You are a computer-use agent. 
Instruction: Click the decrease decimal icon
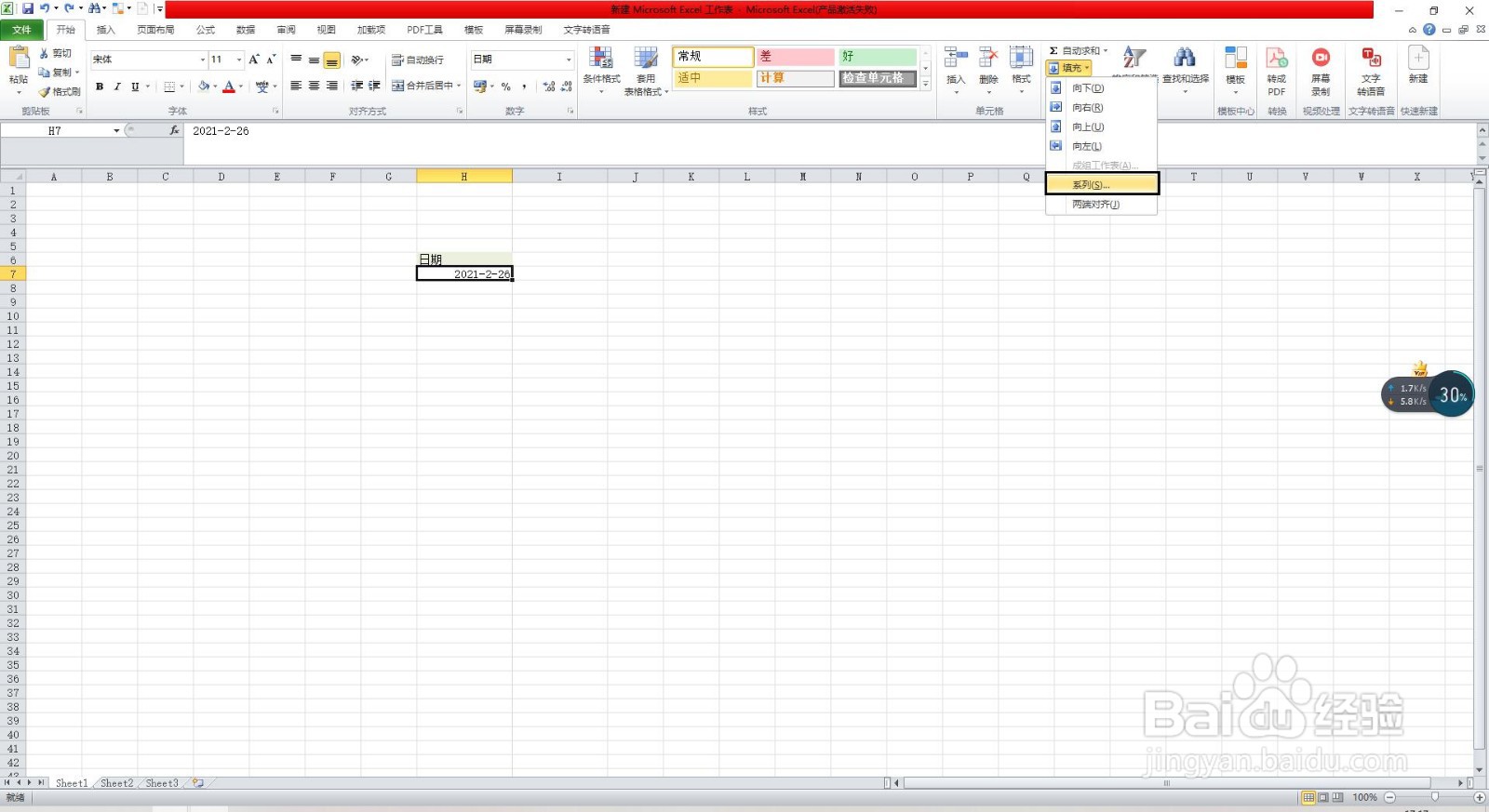pos(567,87)
